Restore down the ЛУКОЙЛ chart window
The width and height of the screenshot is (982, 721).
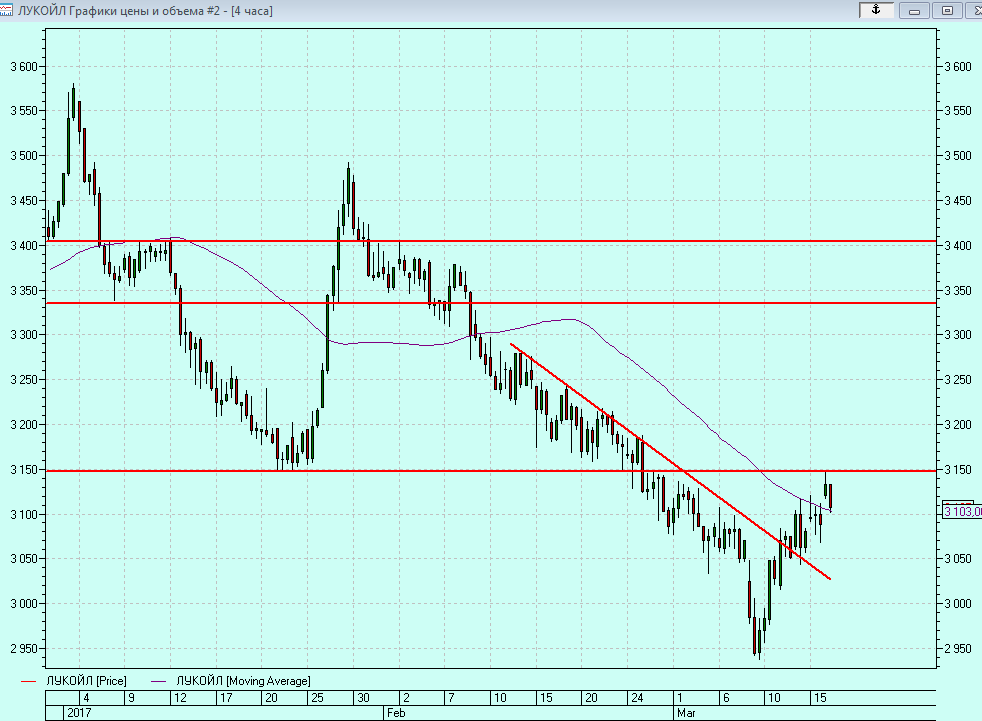tap(948, 10)
